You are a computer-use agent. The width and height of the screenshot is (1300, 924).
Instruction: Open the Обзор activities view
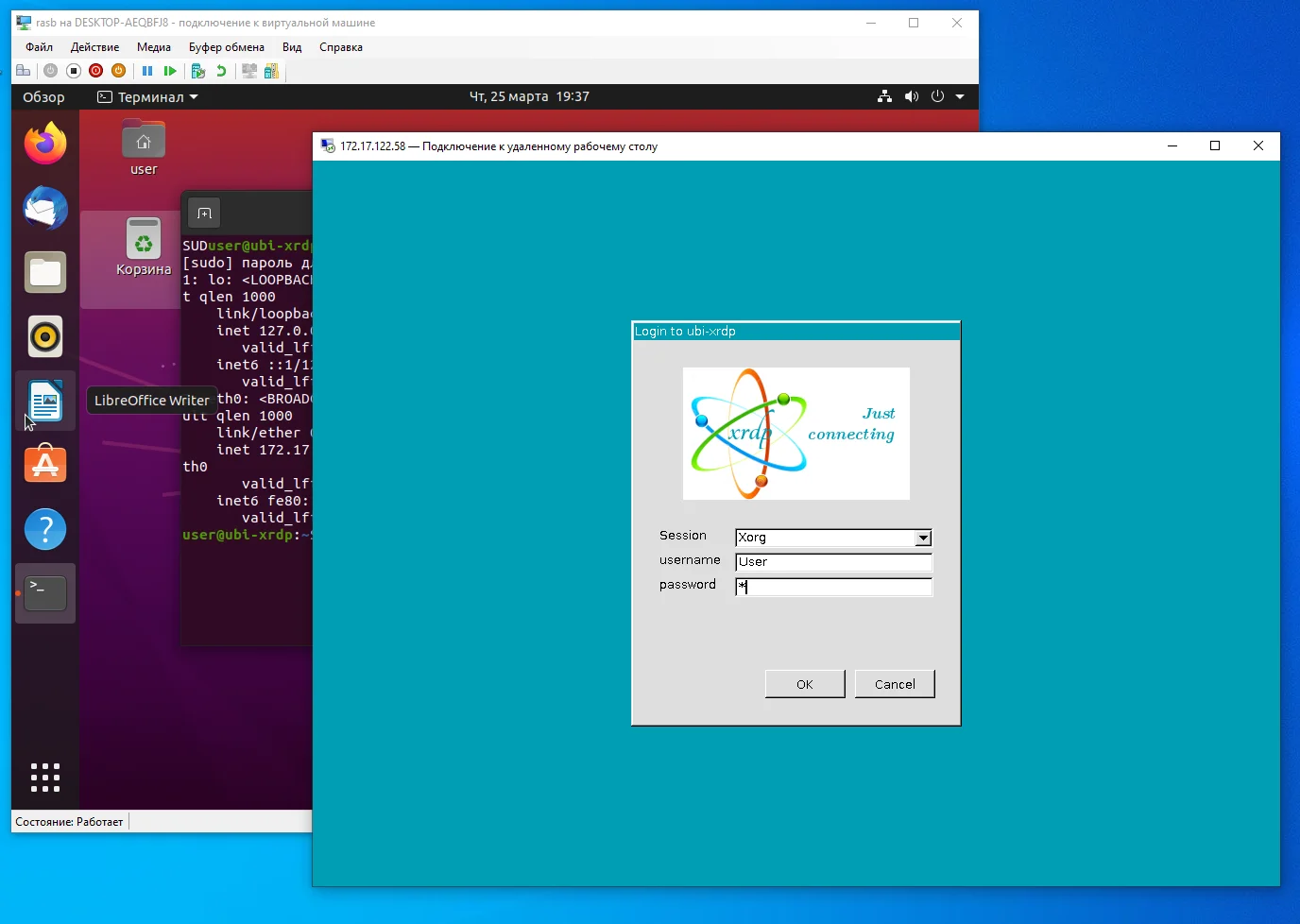(x=43, y=96)
